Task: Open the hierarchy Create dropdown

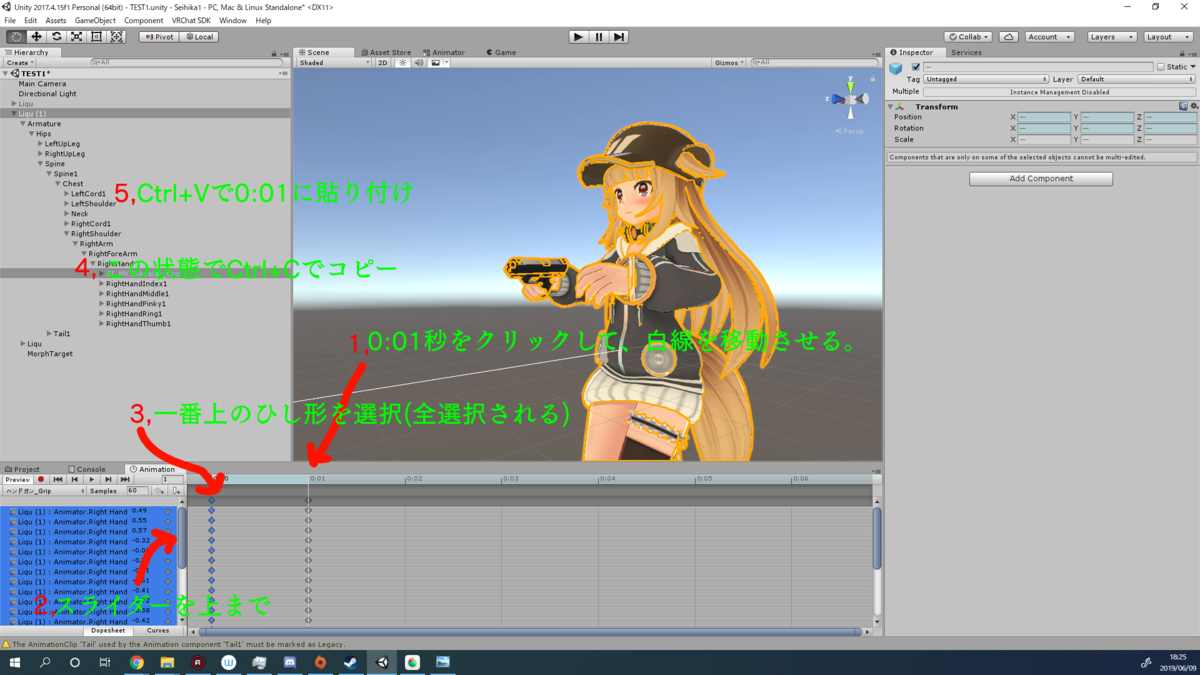Action: pos(21,62)
